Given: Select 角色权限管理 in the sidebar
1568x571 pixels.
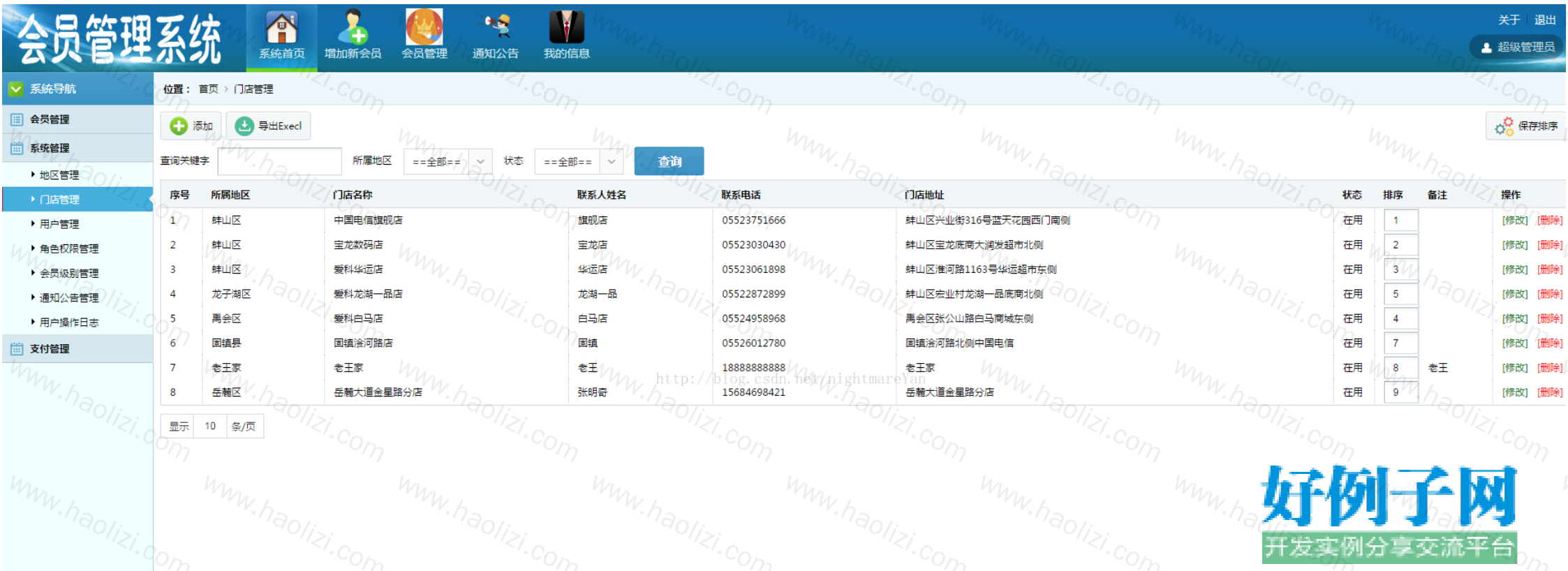Looking at the screenshot, I should 69,249.
